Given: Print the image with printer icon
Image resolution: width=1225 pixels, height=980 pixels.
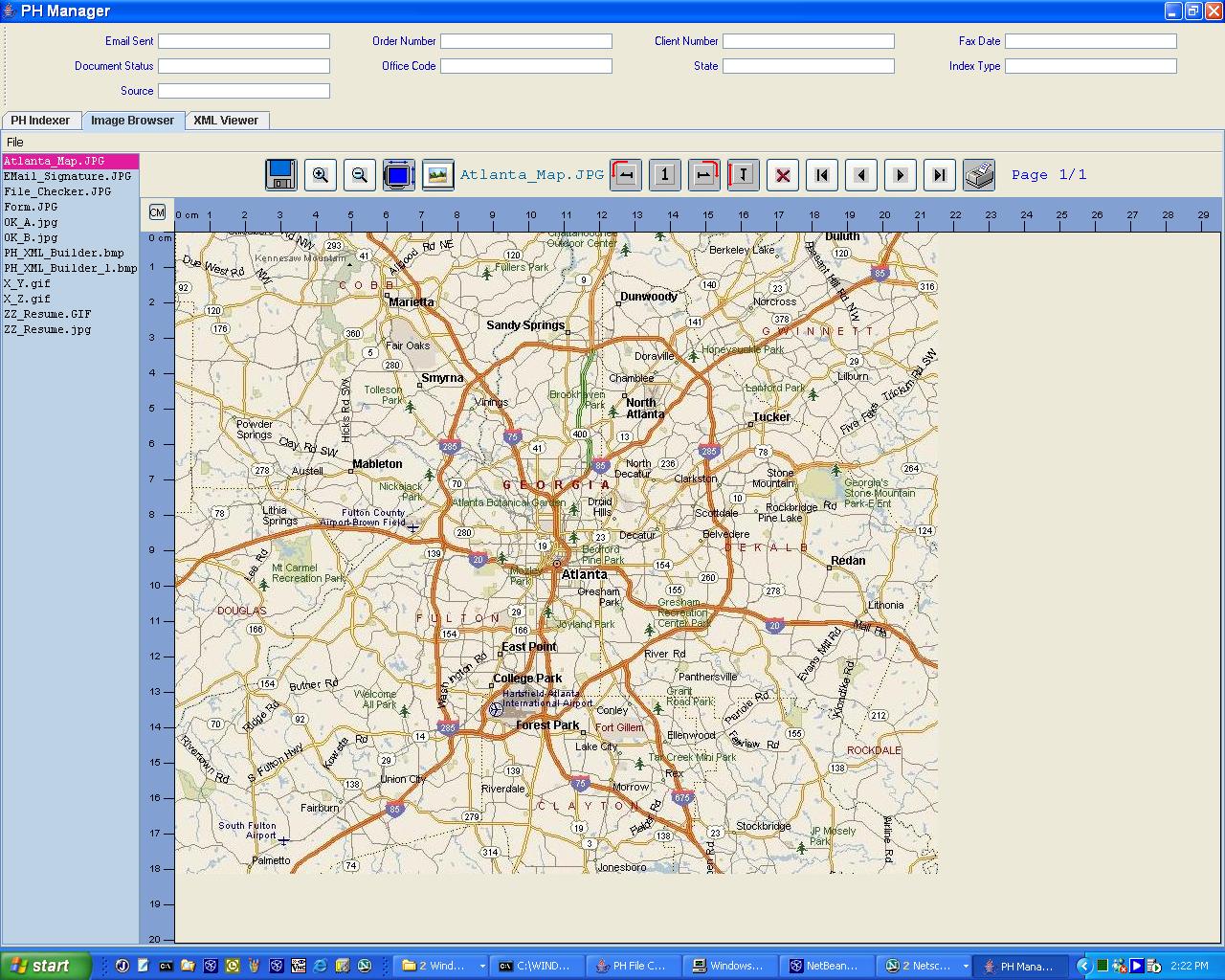Looking at the screenshot, I should [979, 174].
